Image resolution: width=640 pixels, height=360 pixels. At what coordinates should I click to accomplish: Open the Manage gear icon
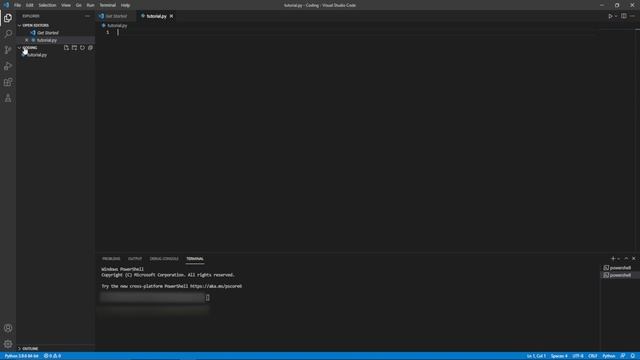(8, 344)
